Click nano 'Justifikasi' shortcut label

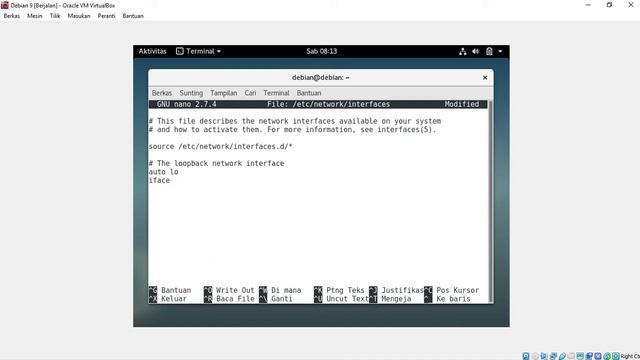pyautogui.click(x=402, y=290)
